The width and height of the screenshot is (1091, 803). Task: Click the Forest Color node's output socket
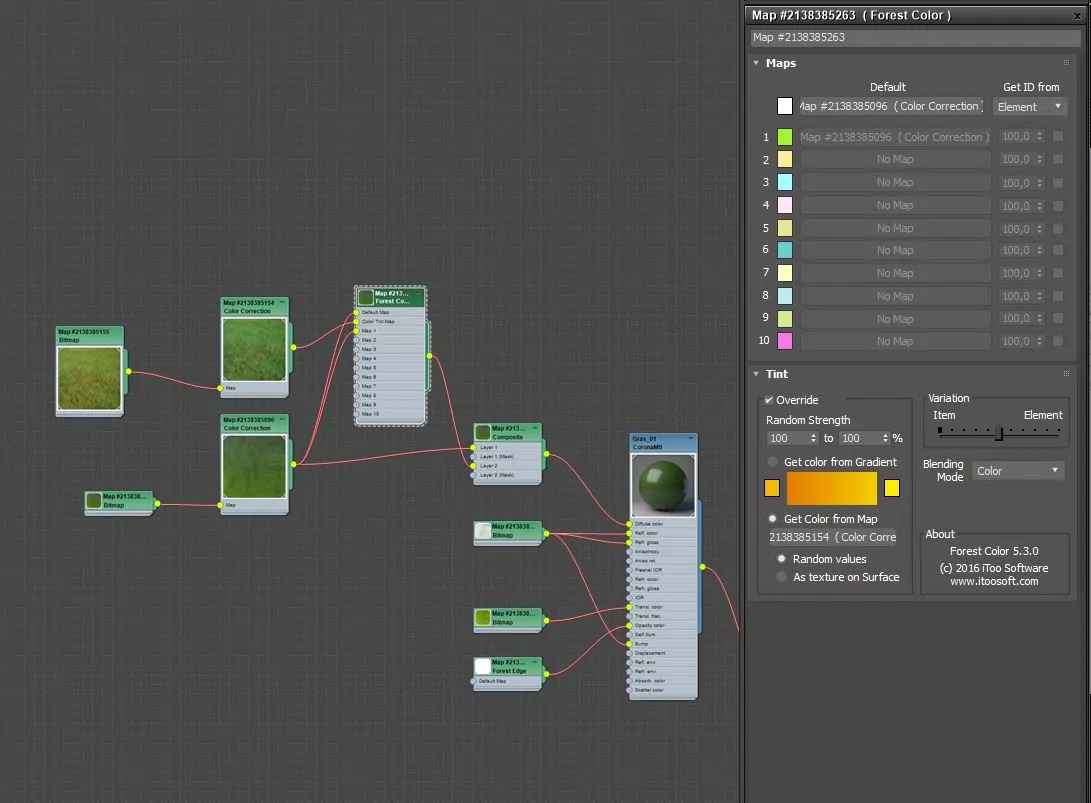429,355
